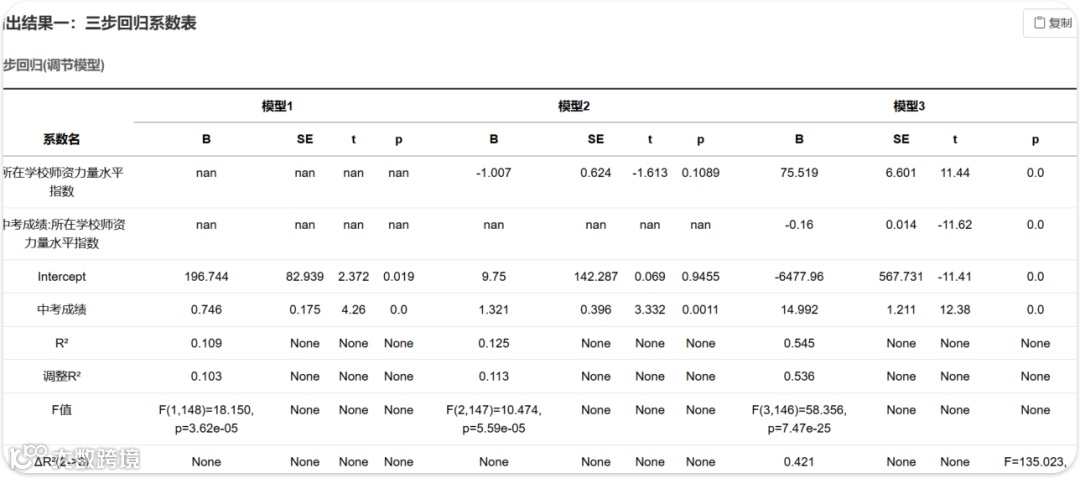Select the value 142.287 cell
Screen dimensions: 1080x478
click(x=596, y=276)
